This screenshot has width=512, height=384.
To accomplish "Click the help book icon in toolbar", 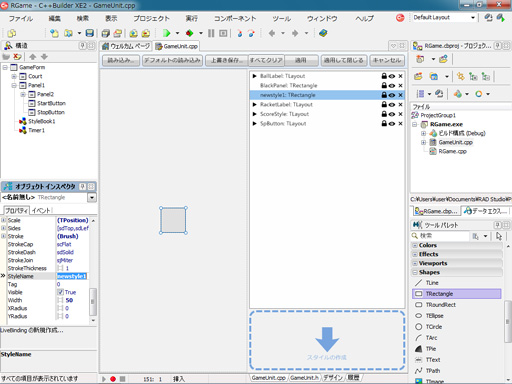I will pyautogui.click(x=323, y=33).
